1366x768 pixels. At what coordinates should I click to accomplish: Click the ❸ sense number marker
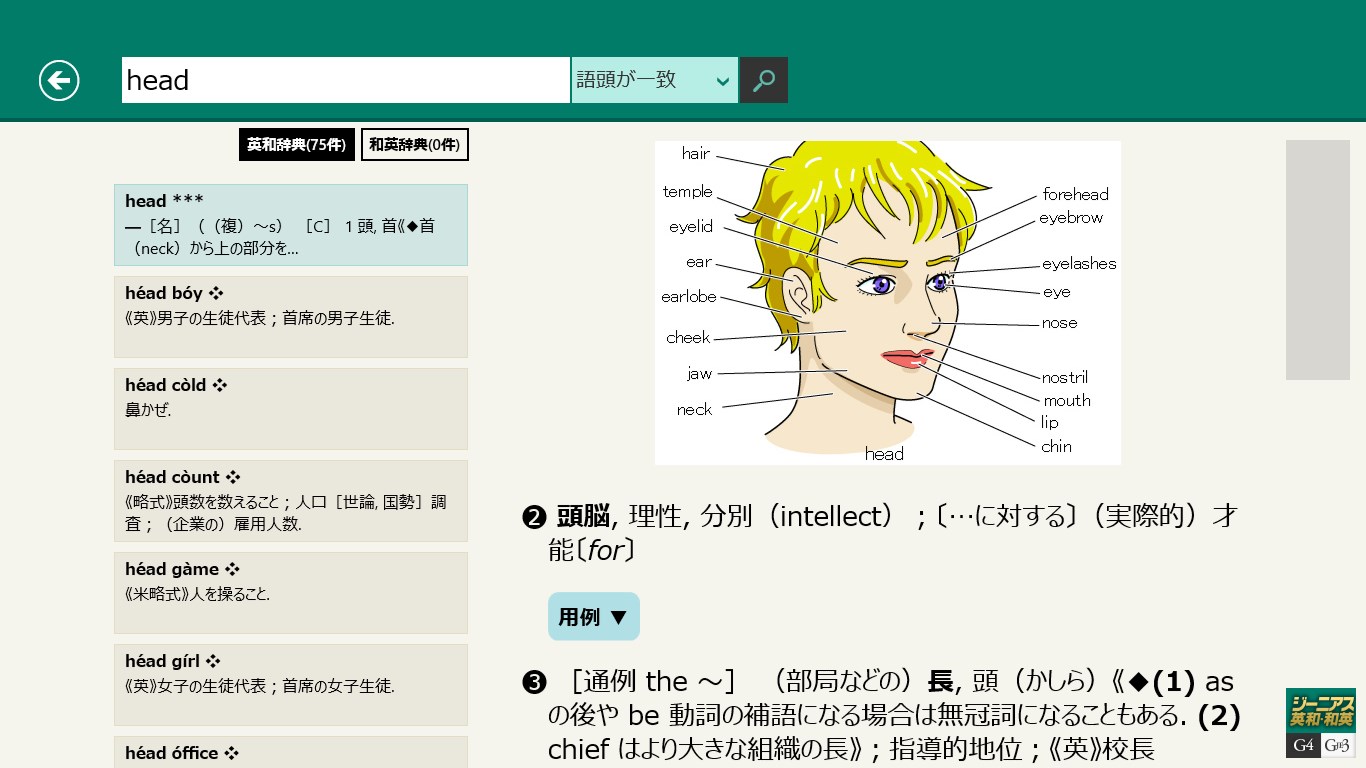click(x=534, y=683)
